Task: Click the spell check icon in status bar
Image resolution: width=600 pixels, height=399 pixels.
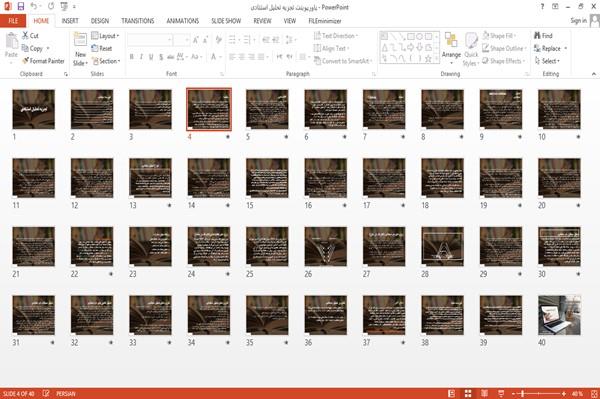Action: pyautogui.click(x=46, y=393)
